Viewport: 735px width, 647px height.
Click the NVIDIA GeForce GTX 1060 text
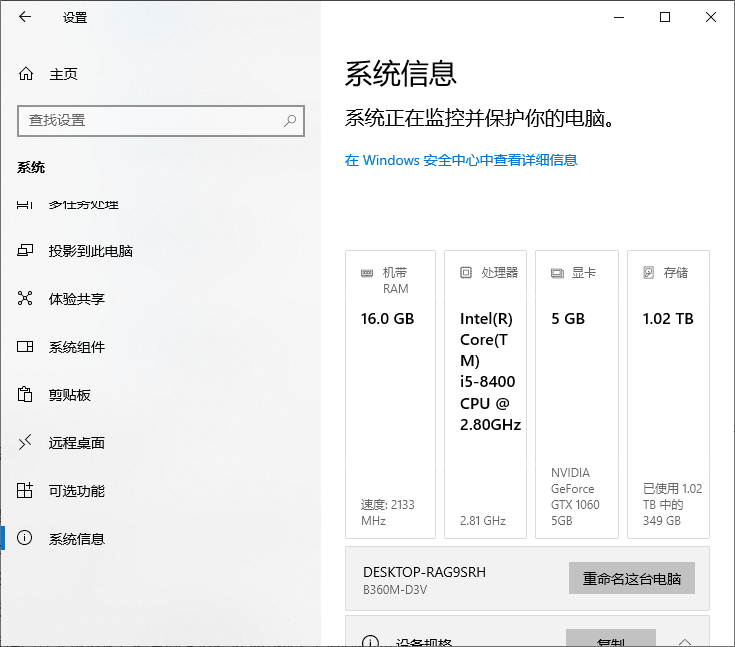tap(575, 496)
